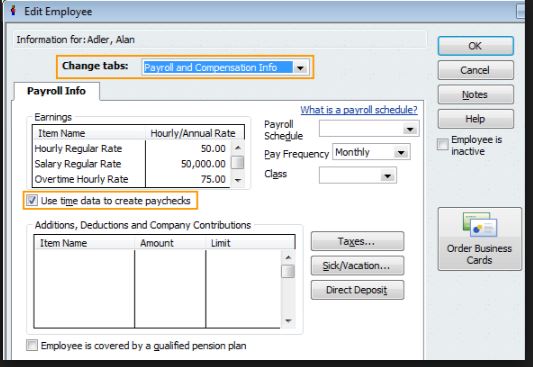The width and height of the screenshot is (533, 367).
Task: Click the Taxes button
Action: point(357,241)
